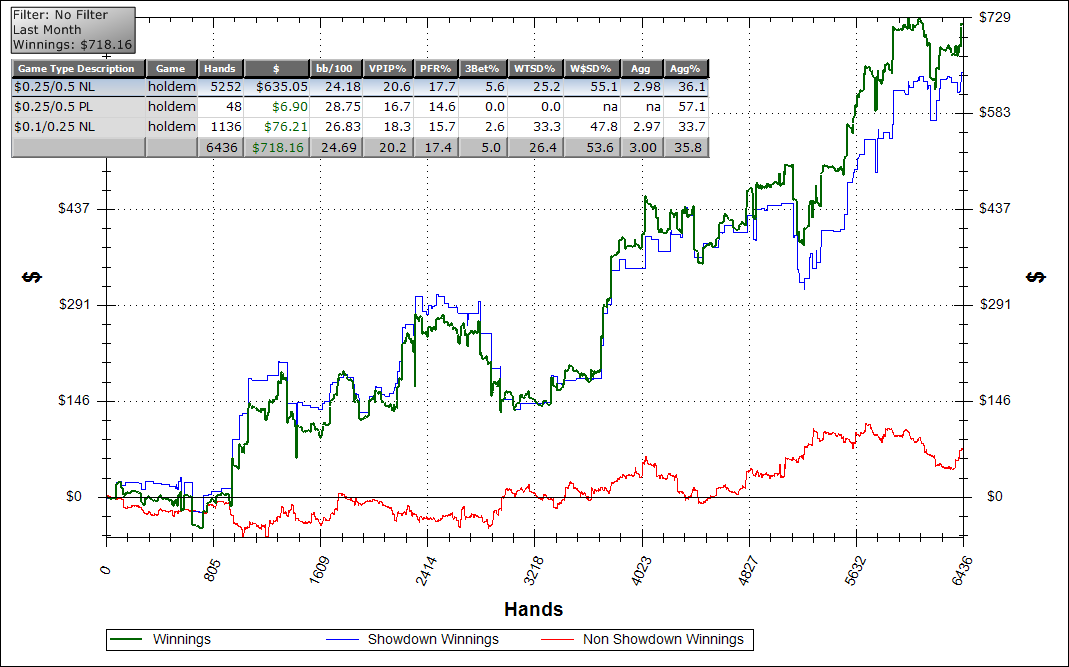This screenshot has width=1069, height=667.
Task: Select the WTSD% column header
Action: 535,68
